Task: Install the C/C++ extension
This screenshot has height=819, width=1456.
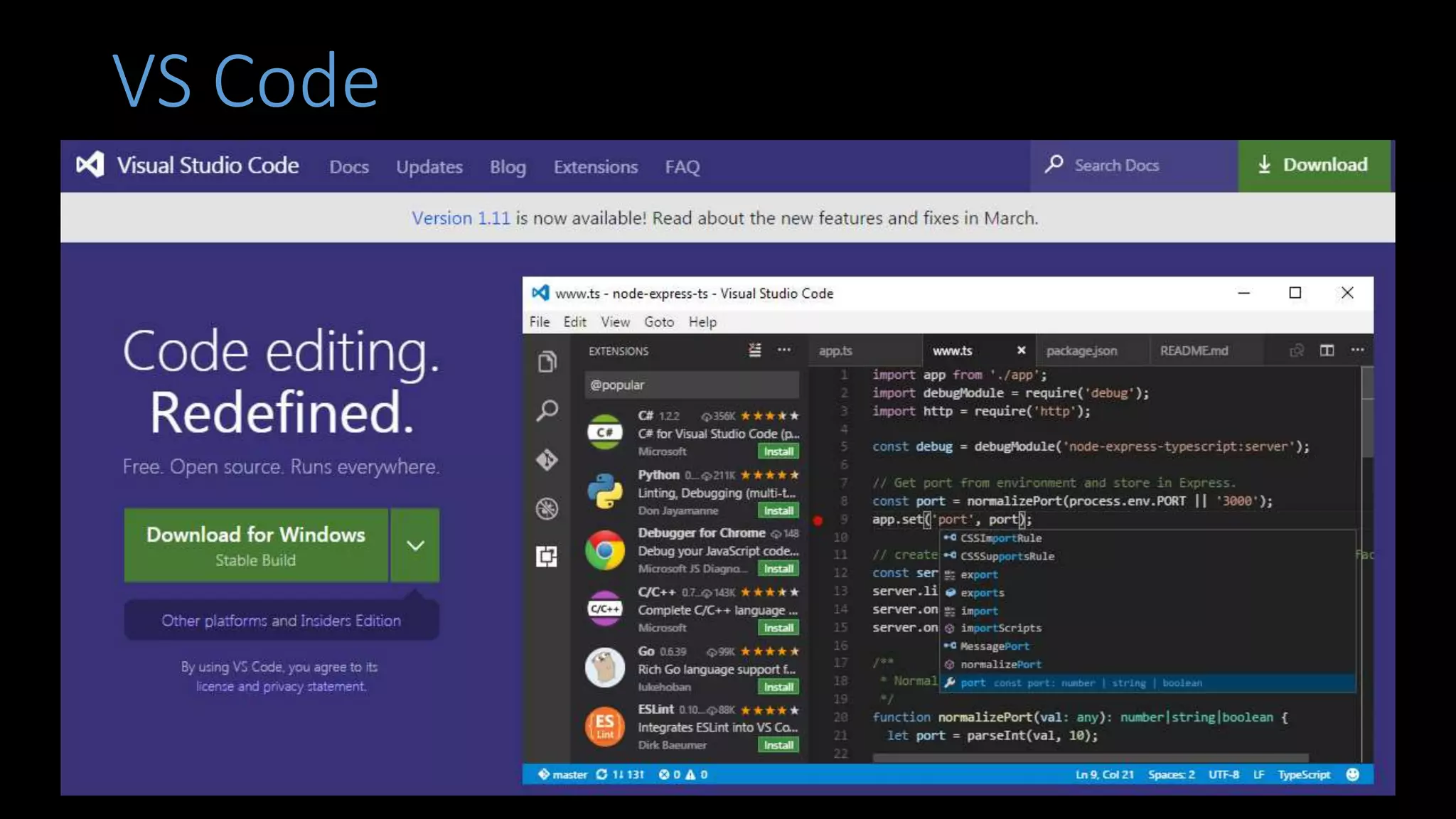Action: [778, 628]
